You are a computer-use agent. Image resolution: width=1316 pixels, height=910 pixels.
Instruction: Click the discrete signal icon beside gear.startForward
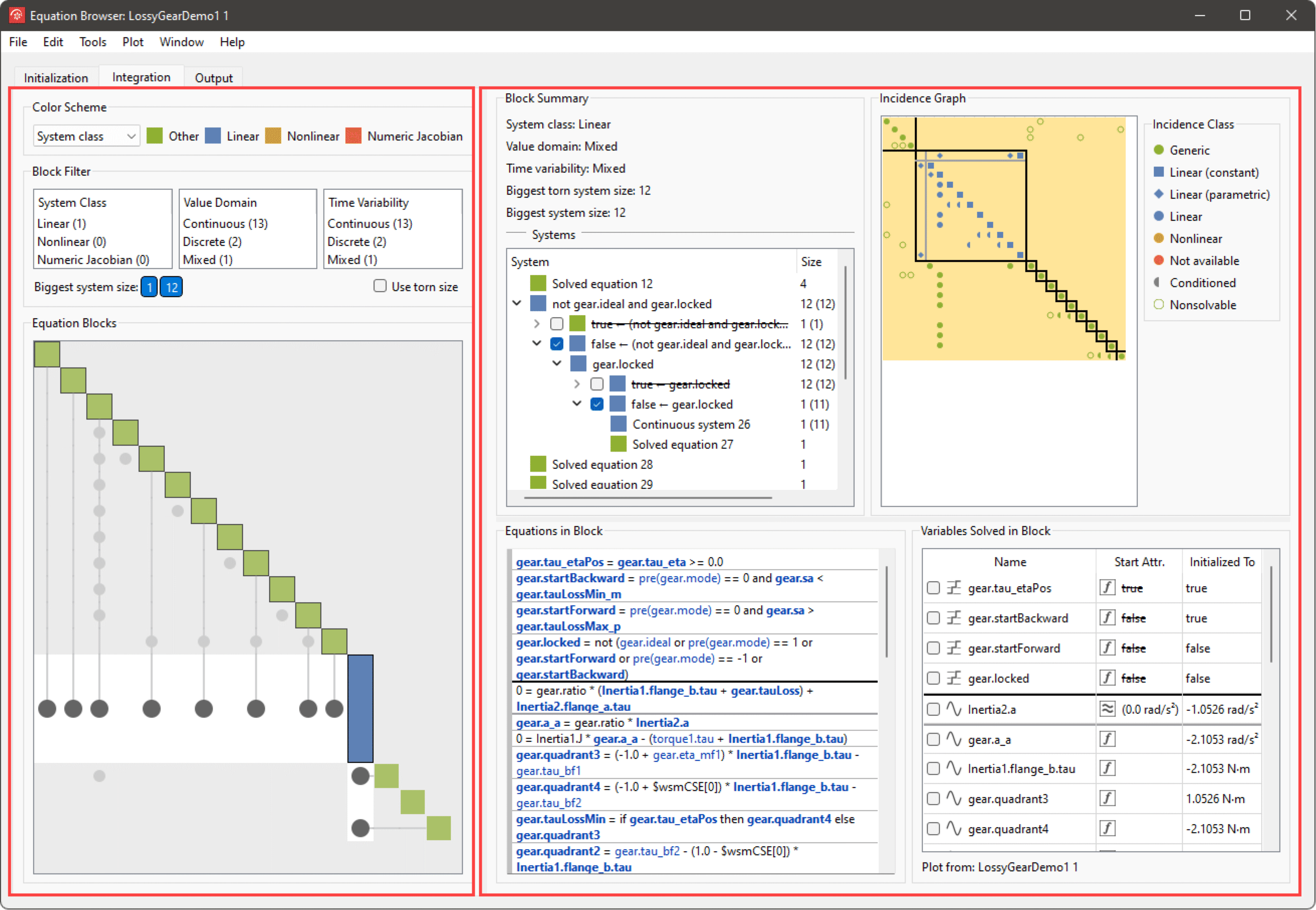pos(954,647)
